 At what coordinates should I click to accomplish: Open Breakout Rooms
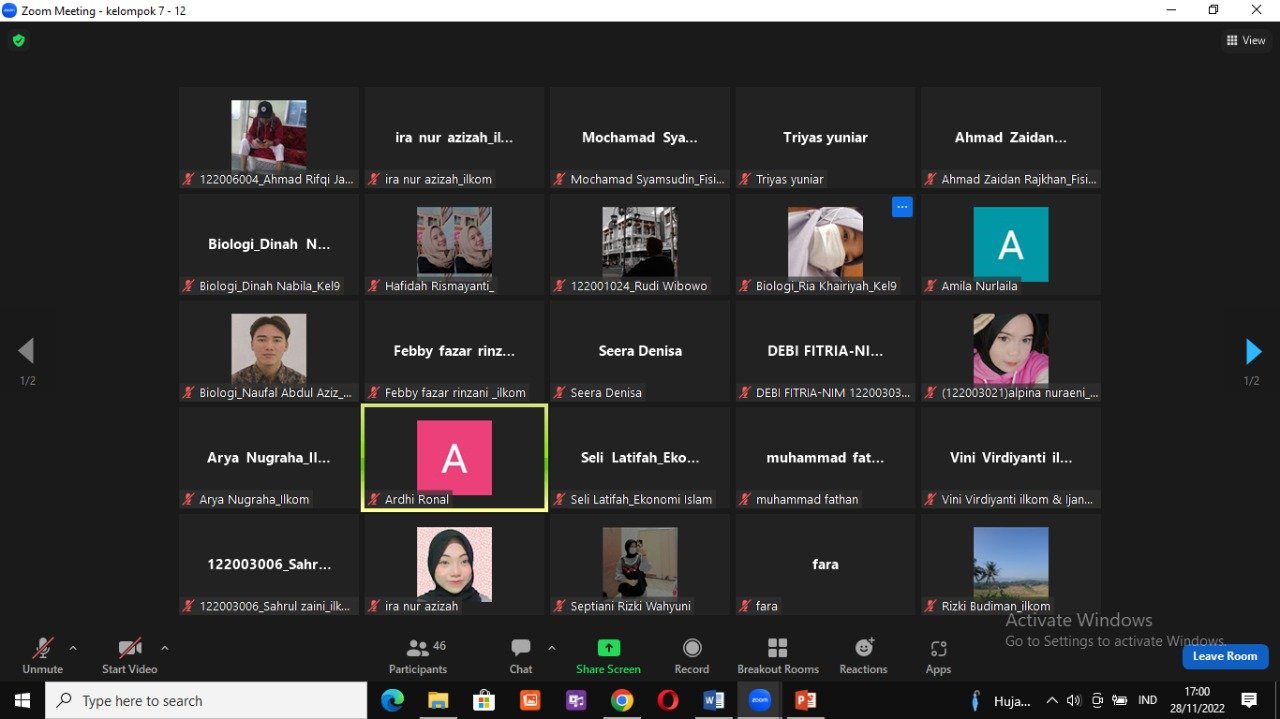point(777,656)
